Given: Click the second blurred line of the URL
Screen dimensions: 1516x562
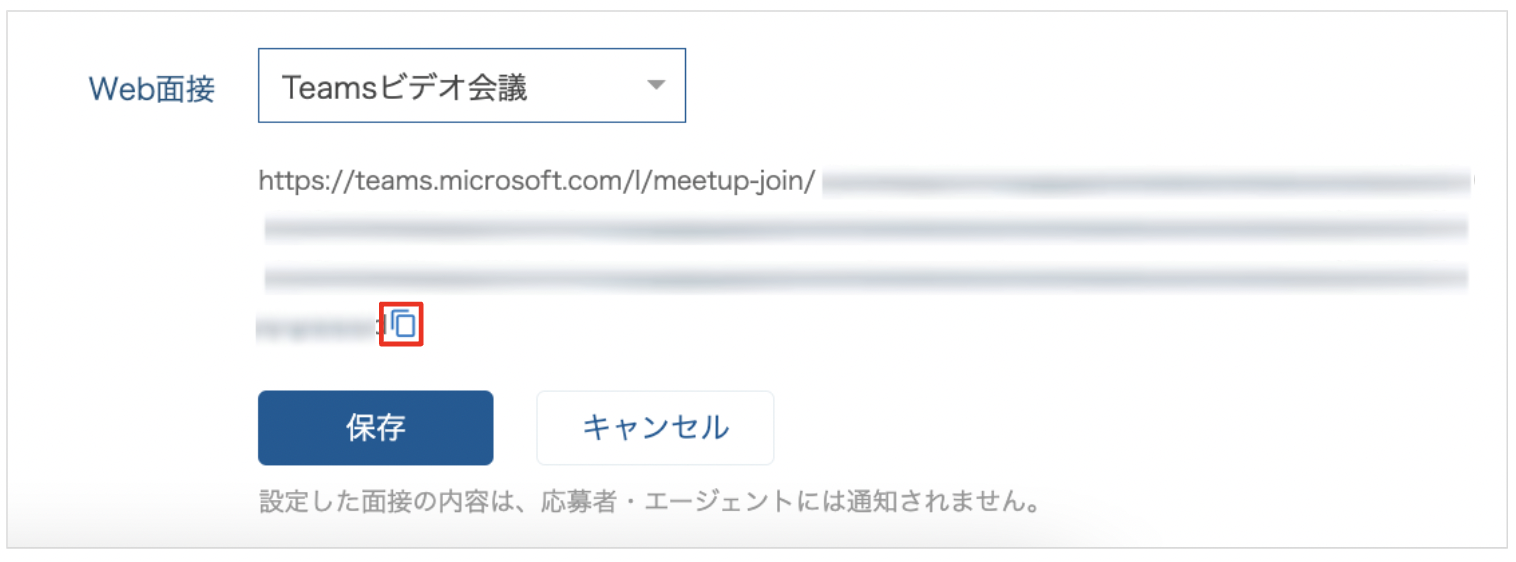Looking at the screenshot, I should tap(866, 229).
